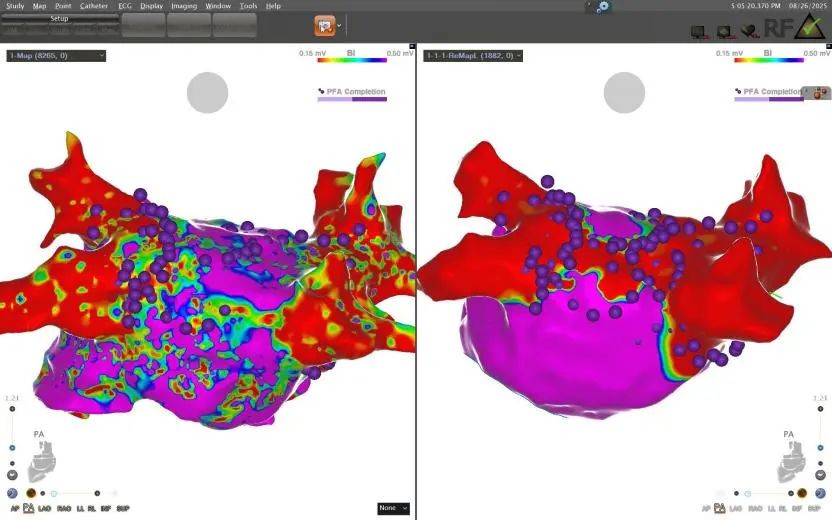The image size is (832, 520).
Task: Select the PA view in left map
Action: click(28, 508)
